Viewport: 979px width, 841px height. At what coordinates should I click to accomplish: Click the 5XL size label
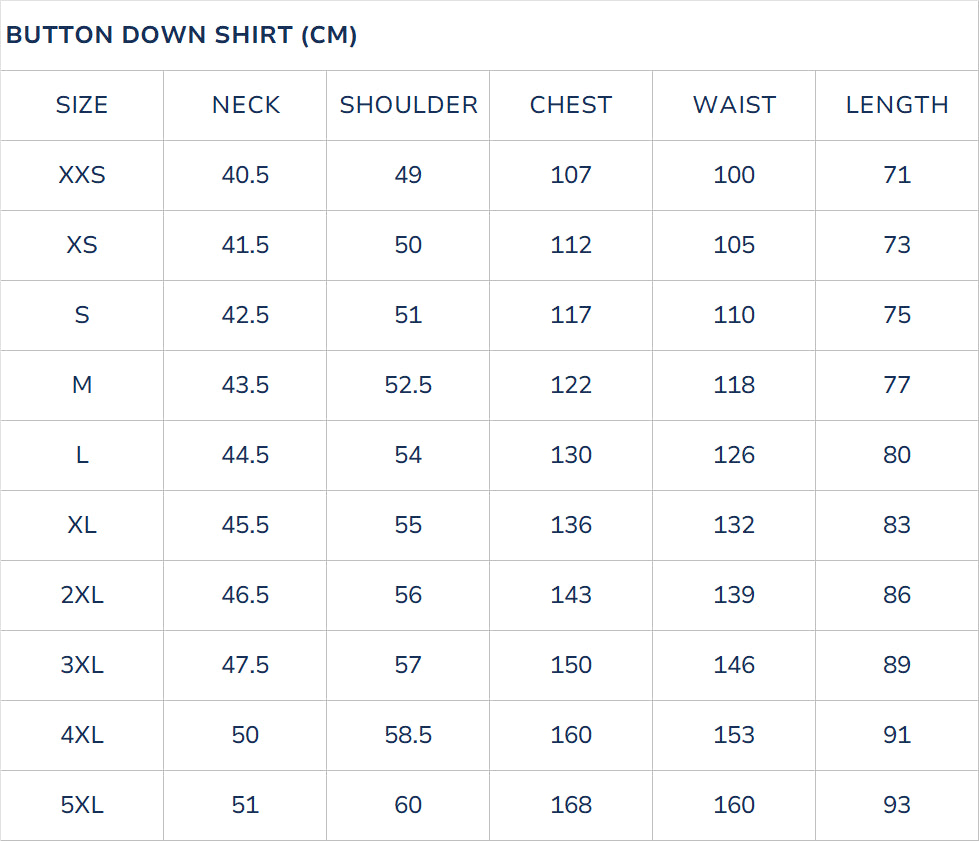click(x=82, y=805)
